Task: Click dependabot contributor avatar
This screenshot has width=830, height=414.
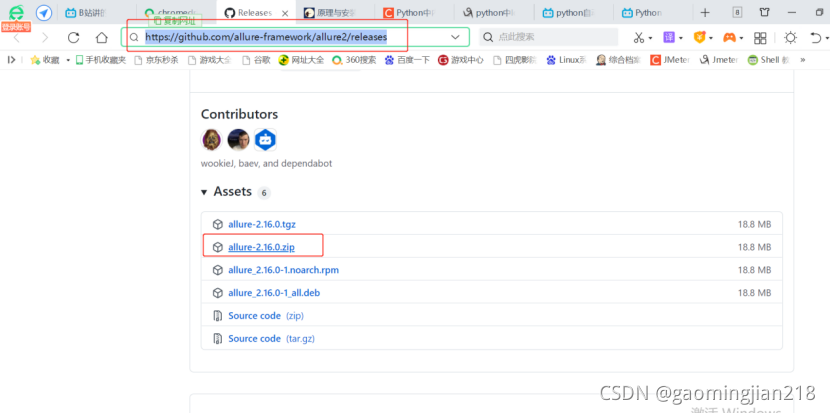Action: point(265,140)
